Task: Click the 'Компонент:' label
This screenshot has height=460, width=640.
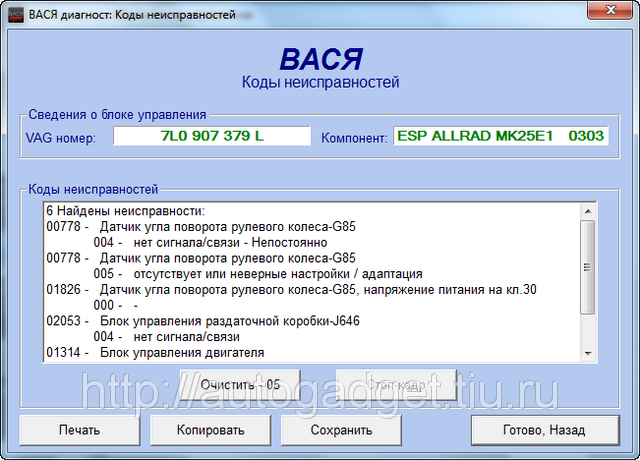Action: click(354, 138)
